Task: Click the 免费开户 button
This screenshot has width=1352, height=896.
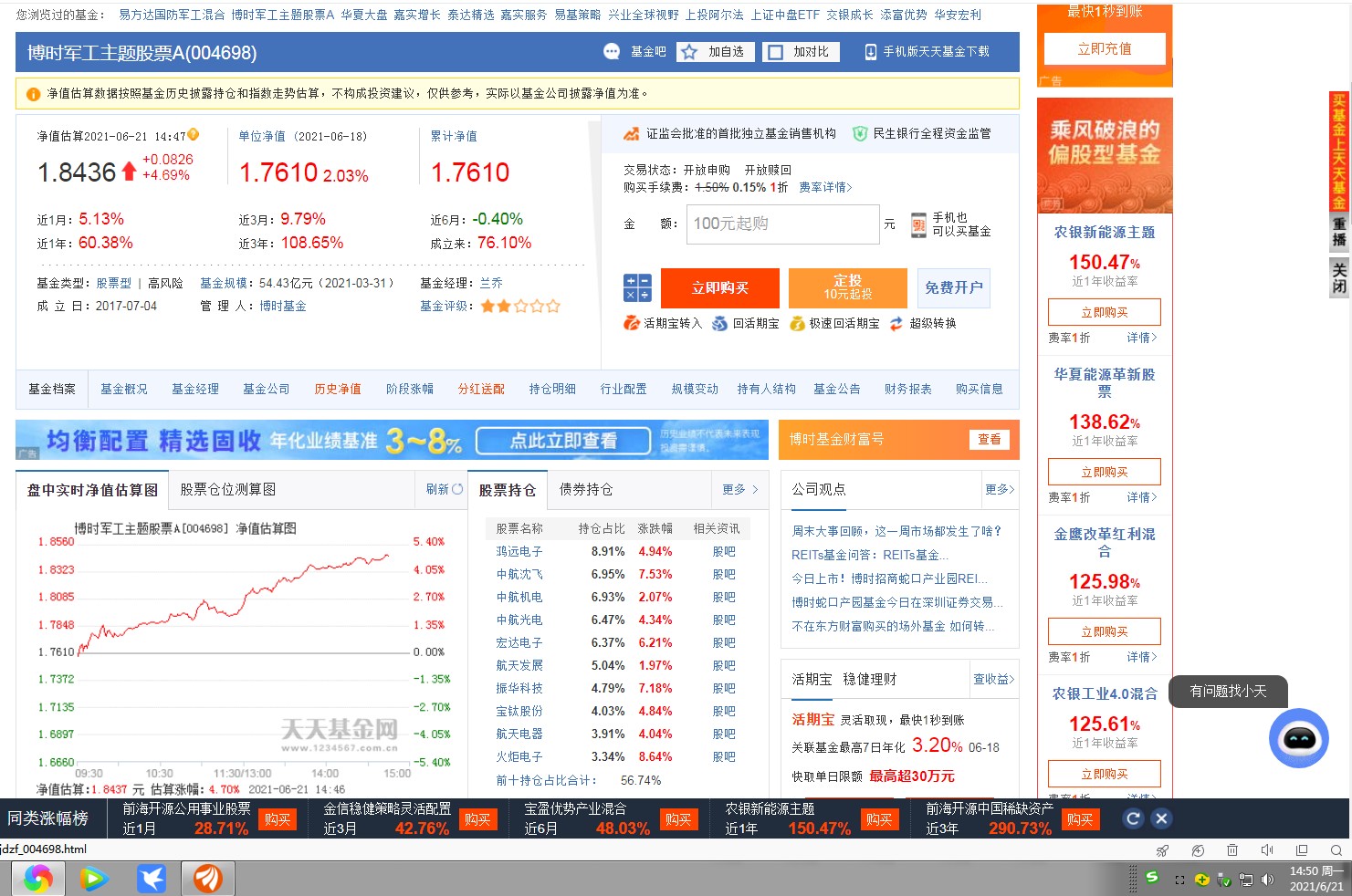Action: (x=954, y=287)
